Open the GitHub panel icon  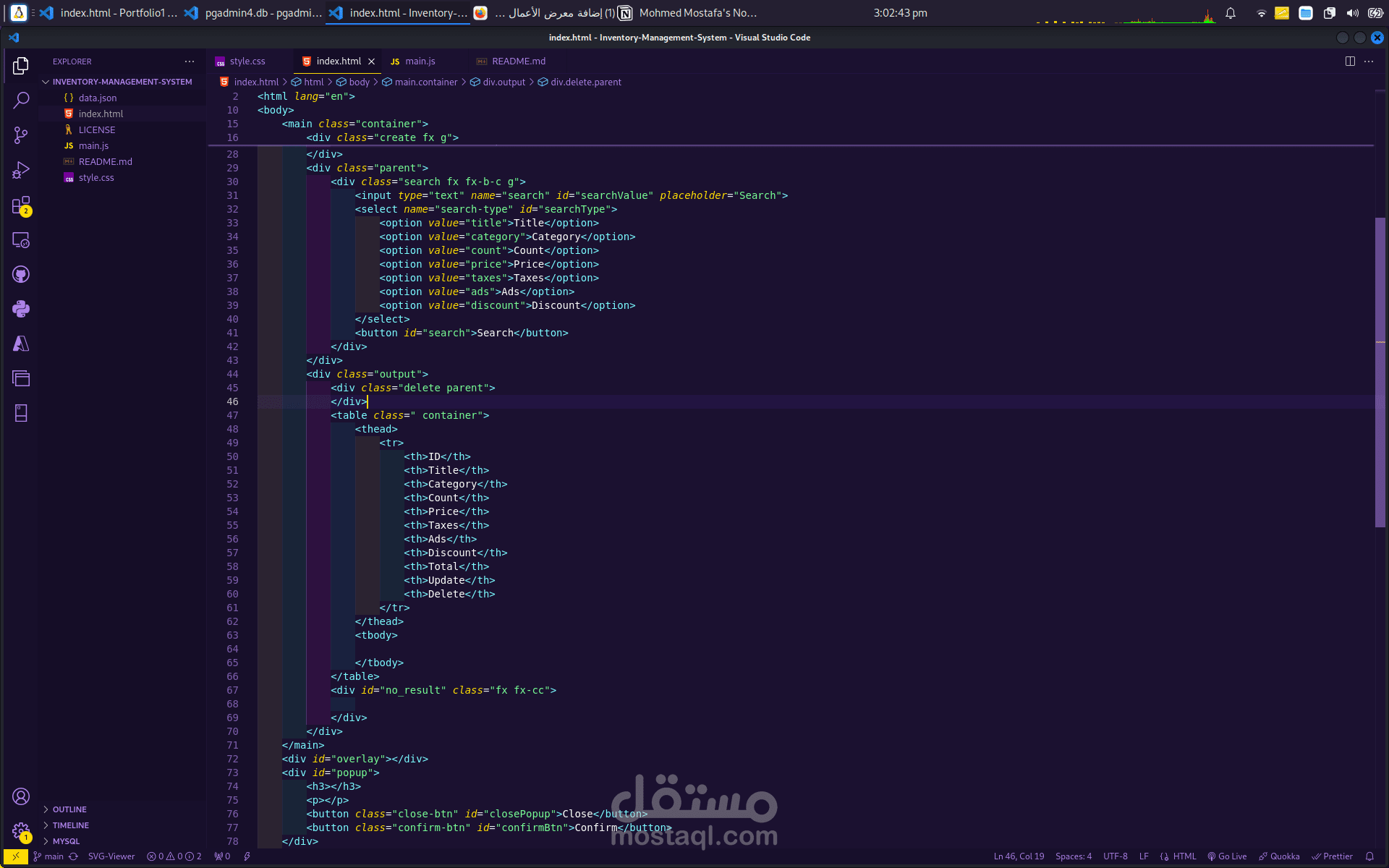21,275
